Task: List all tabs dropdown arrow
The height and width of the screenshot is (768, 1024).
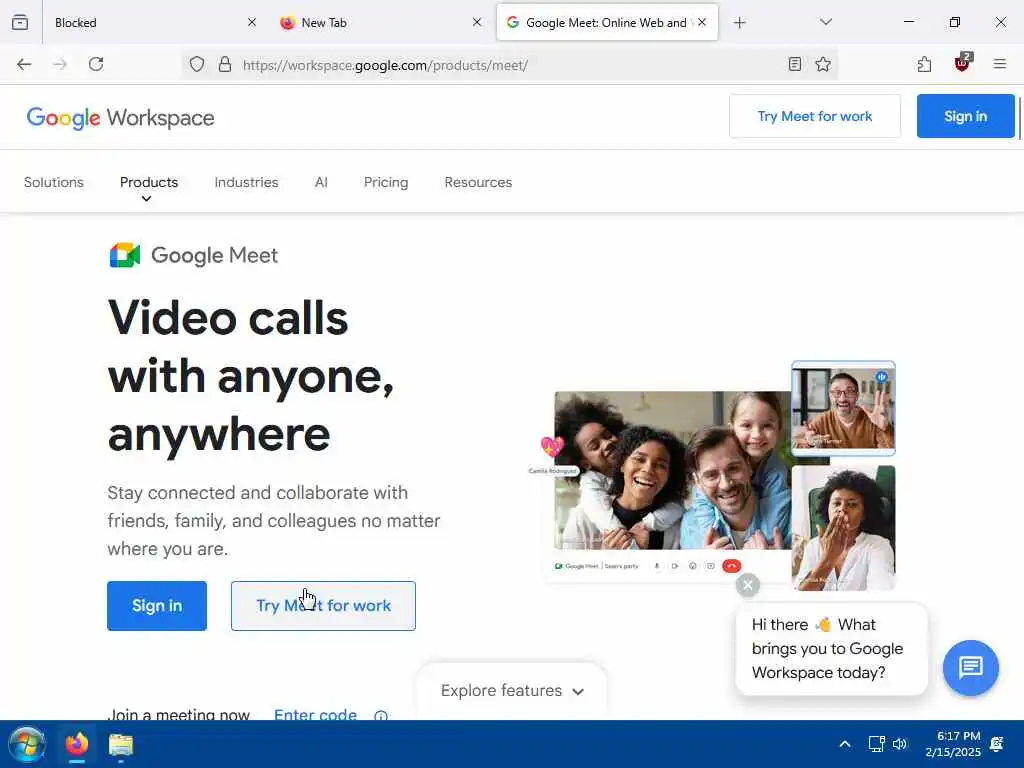Action: click(x=825, y=23)
